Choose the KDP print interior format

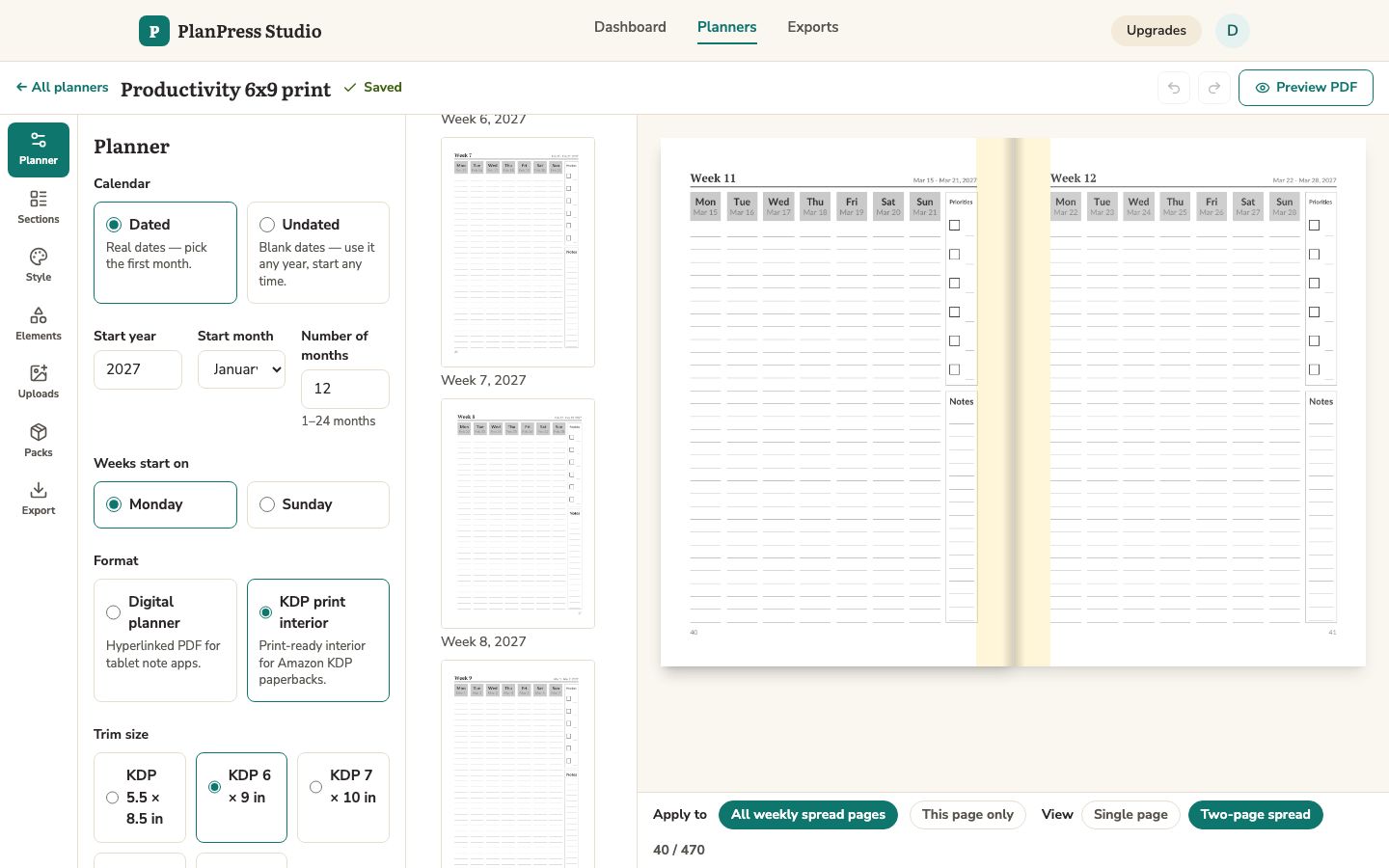pyautogui.click(x=318, y=640)
